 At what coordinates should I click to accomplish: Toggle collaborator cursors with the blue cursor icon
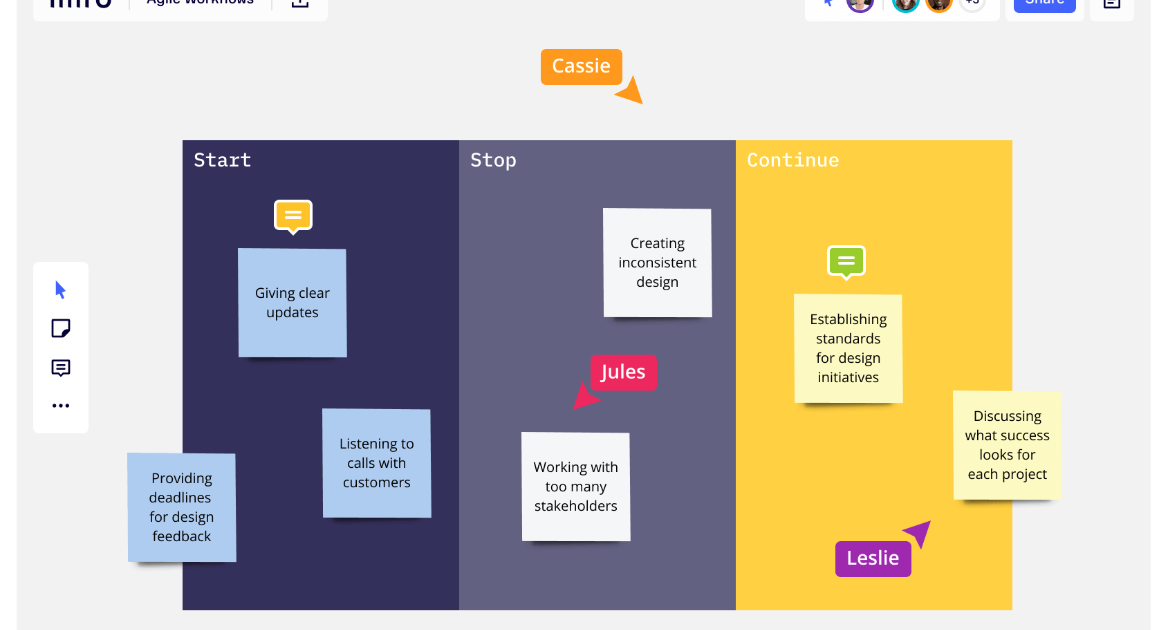pyautogui.click(x=827, y=3)
